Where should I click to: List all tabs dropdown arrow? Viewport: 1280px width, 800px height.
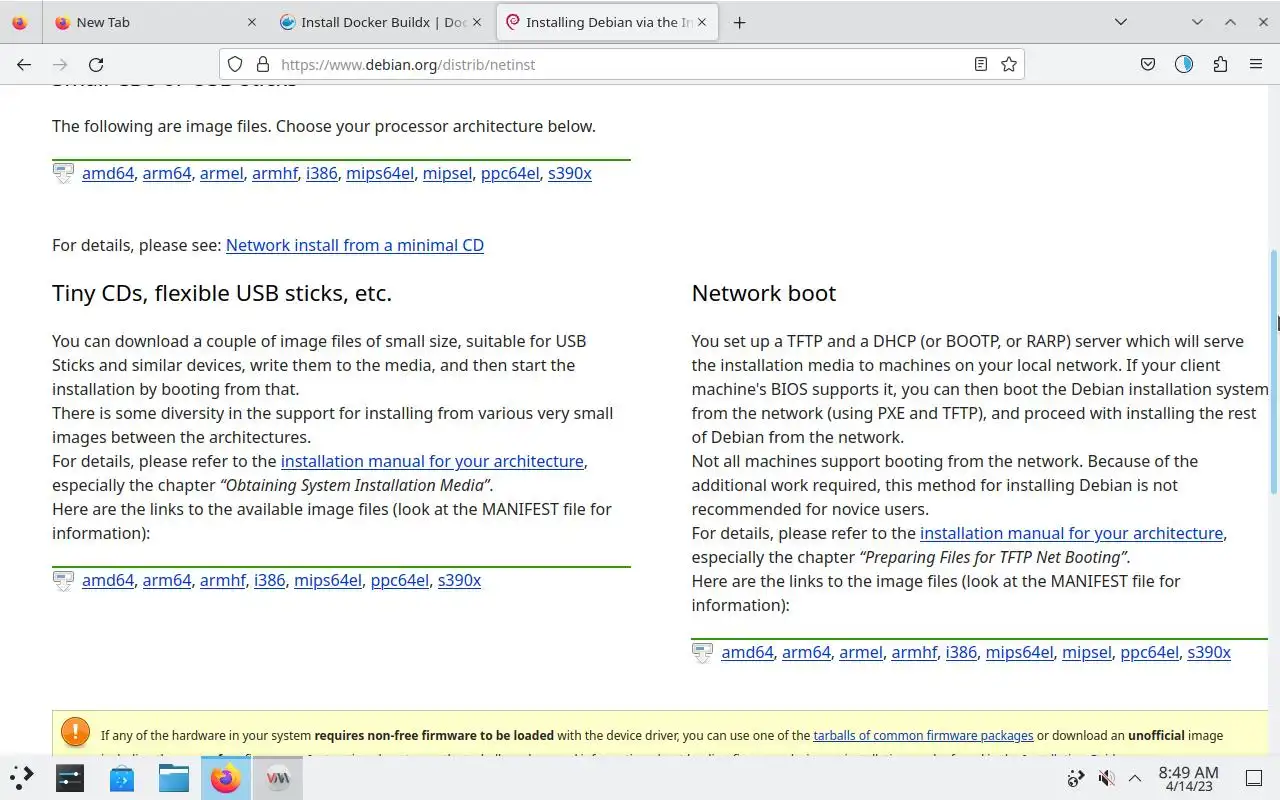(1120, 22)
